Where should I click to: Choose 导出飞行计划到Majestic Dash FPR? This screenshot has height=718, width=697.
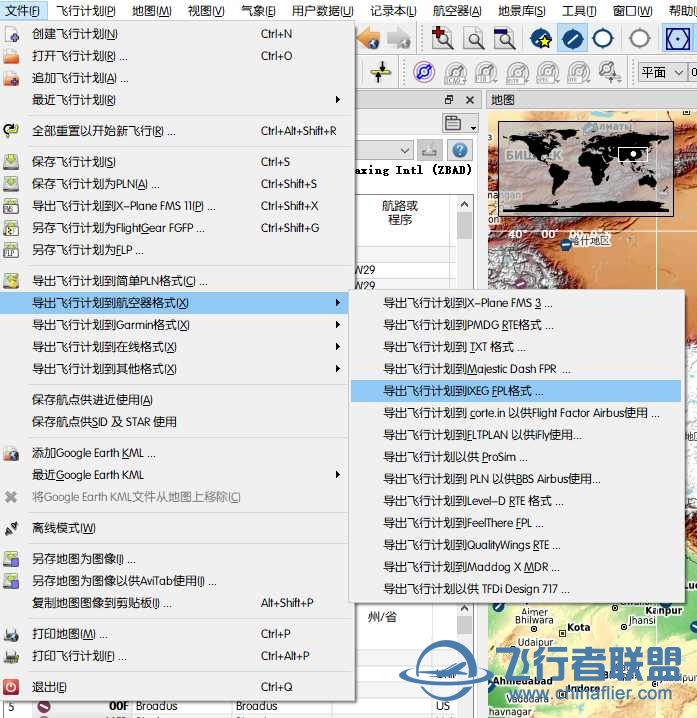(516, 369)
